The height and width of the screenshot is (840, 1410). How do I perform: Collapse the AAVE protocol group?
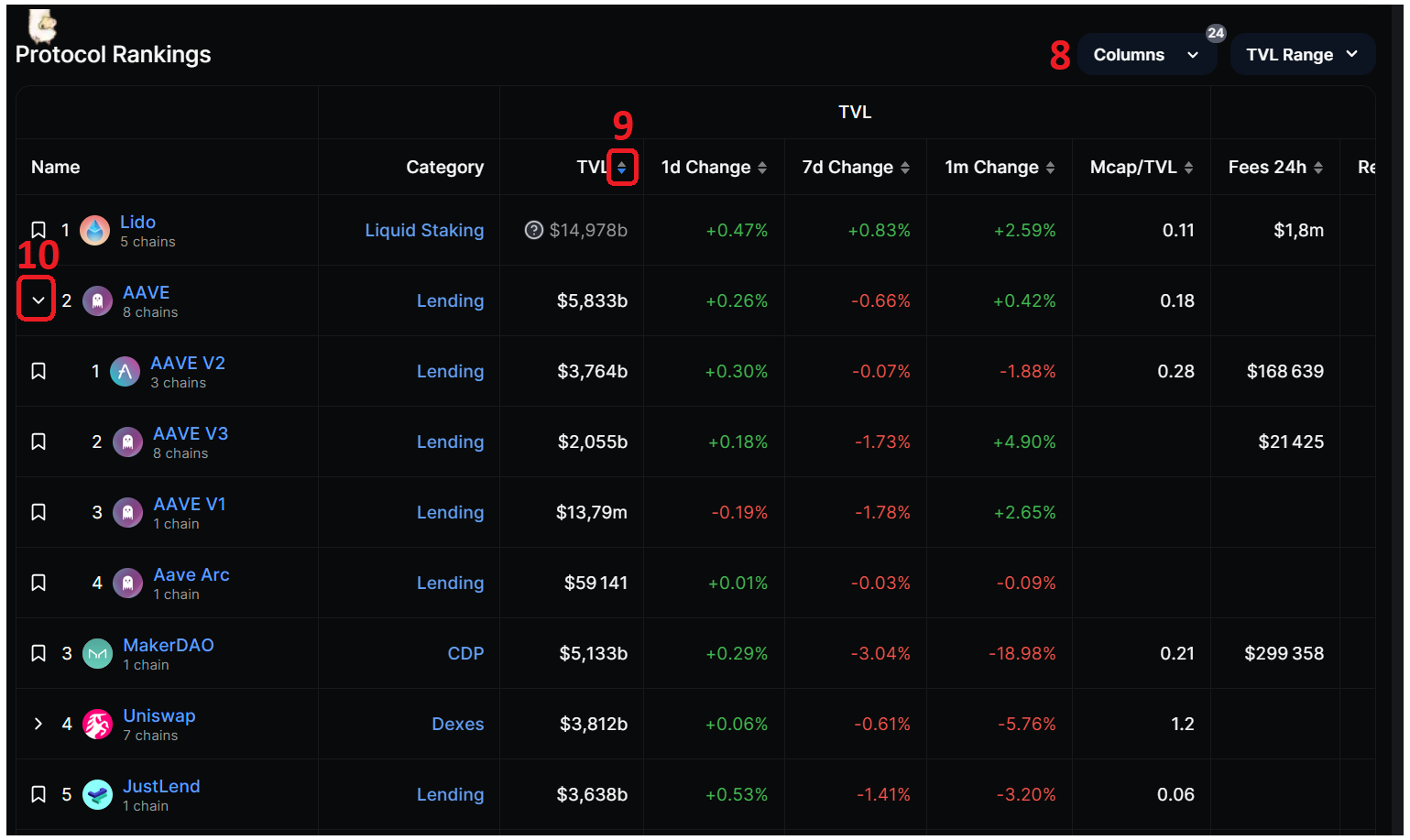pos(38,300)
